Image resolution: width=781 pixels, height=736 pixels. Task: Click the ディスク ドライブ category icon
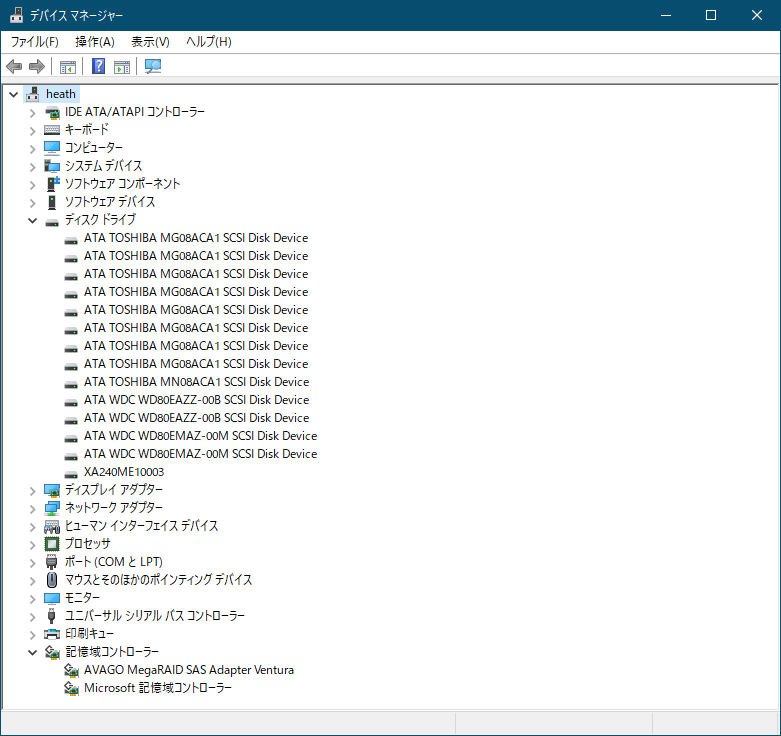point(52,222)
